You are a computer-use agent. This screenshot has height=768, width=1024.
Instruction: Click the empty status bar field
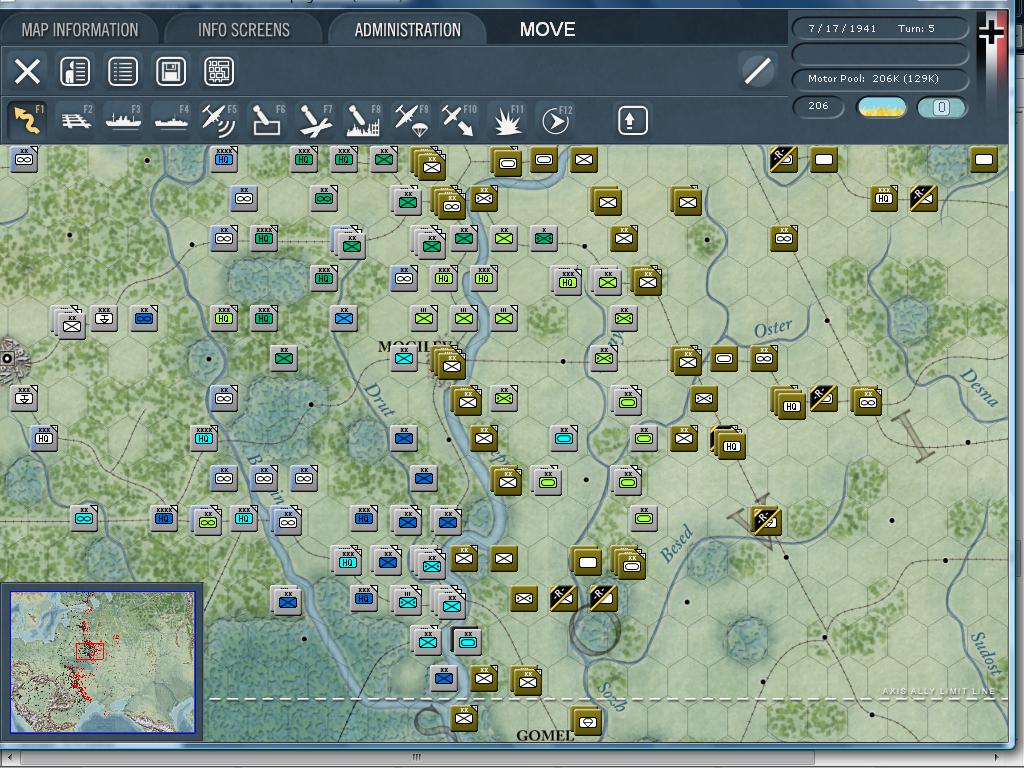(880, 54)
